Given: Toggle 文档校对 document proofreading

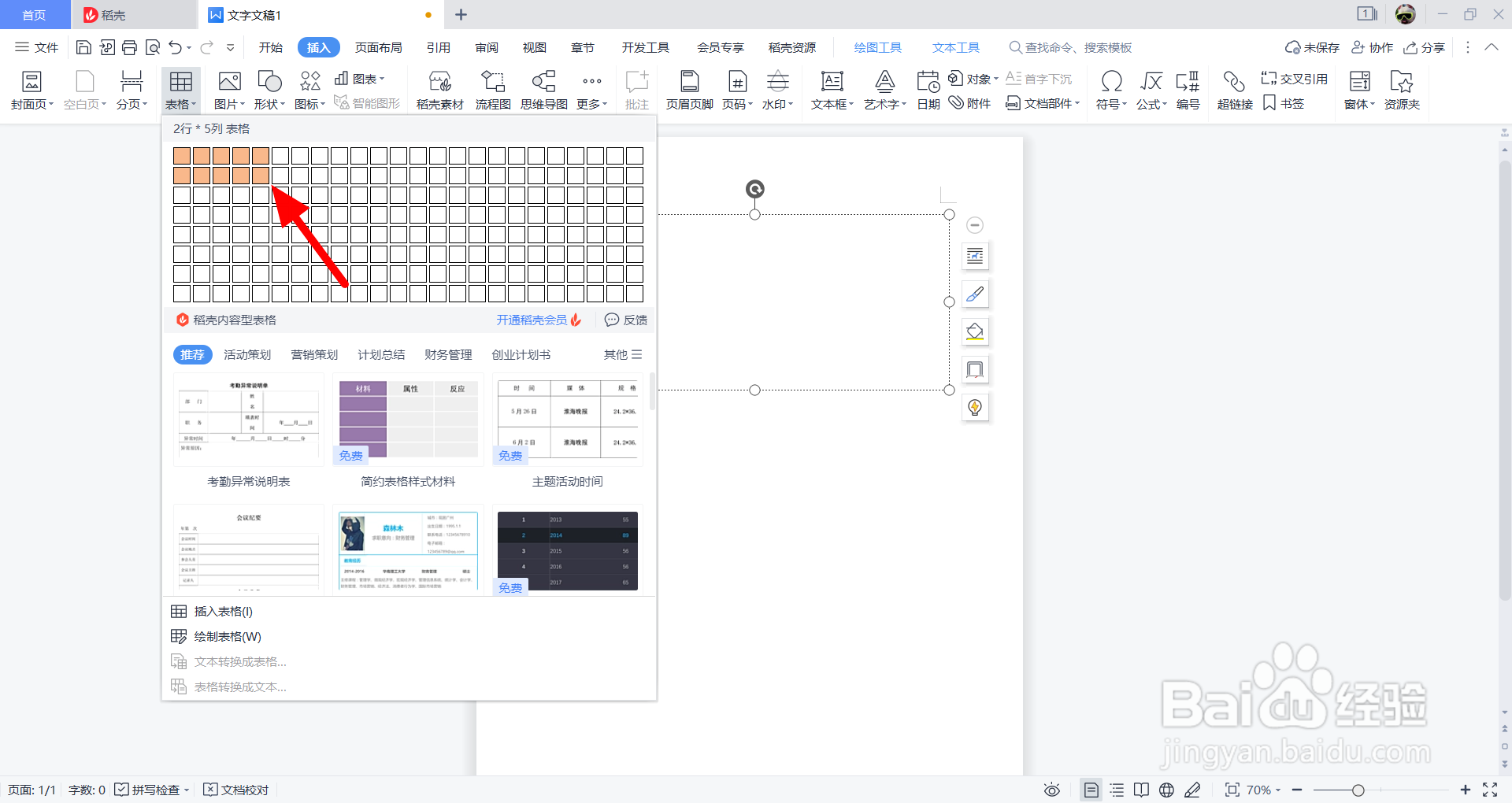Looking at the screenshot, I should pyautogui.click(x=236, y=790).
